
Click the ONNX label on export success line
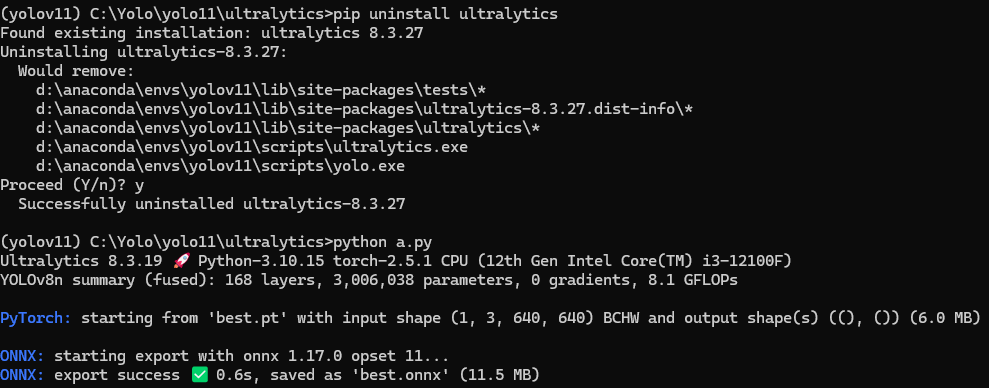point(22,375)
